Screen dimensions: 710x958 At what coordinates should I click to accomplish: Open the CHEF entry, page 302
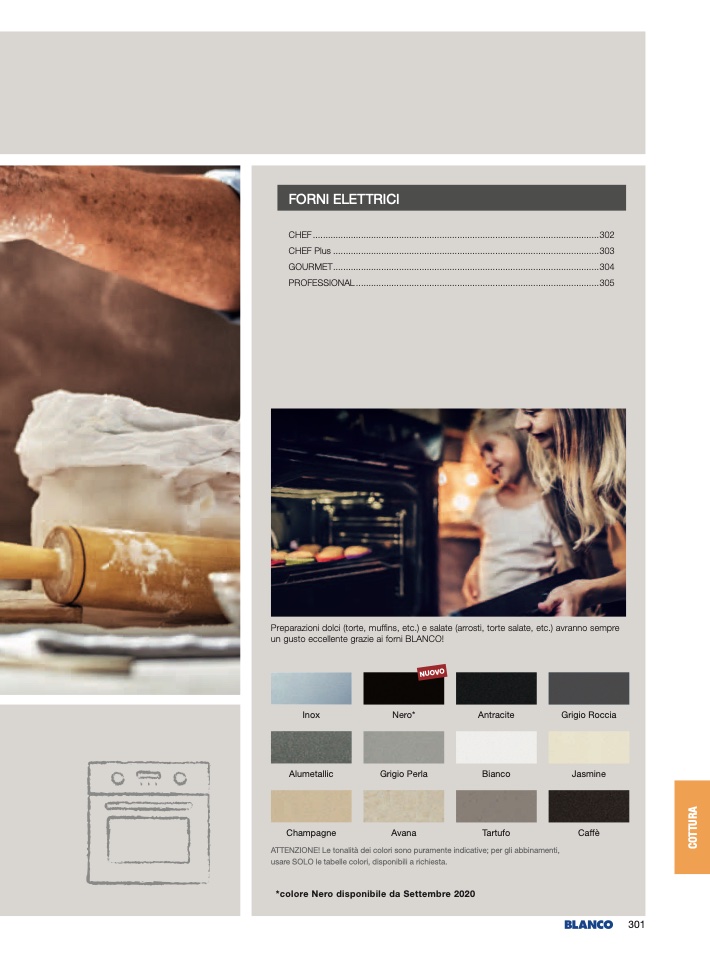pos(451,235)
